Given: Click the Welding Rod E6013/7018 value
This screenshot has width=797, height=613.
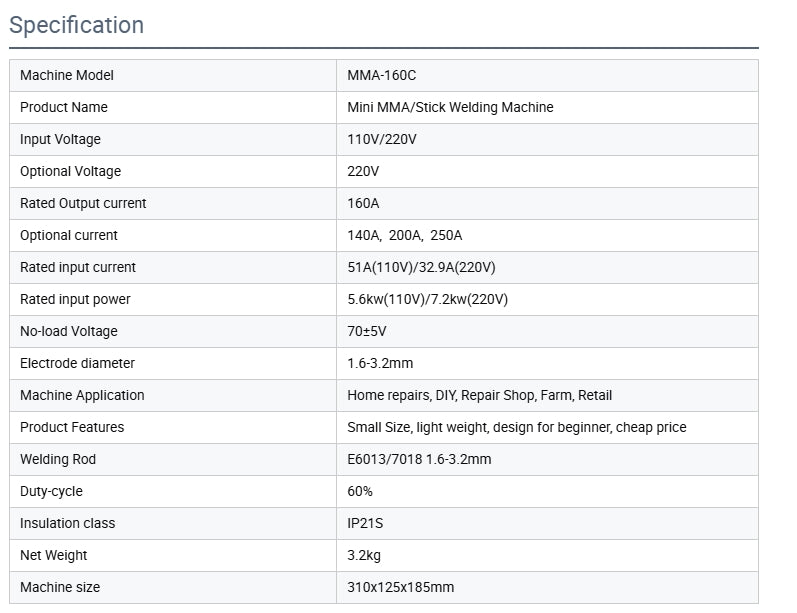Looking at the screenshot, I should pyautogui.click(x=419, y=459).
